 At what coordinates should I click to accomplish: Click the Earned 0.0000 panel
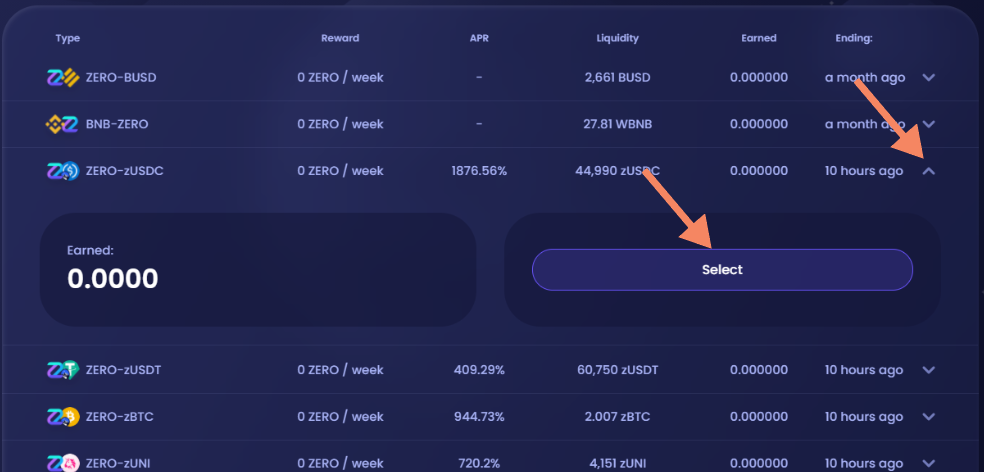click(258, 270)
